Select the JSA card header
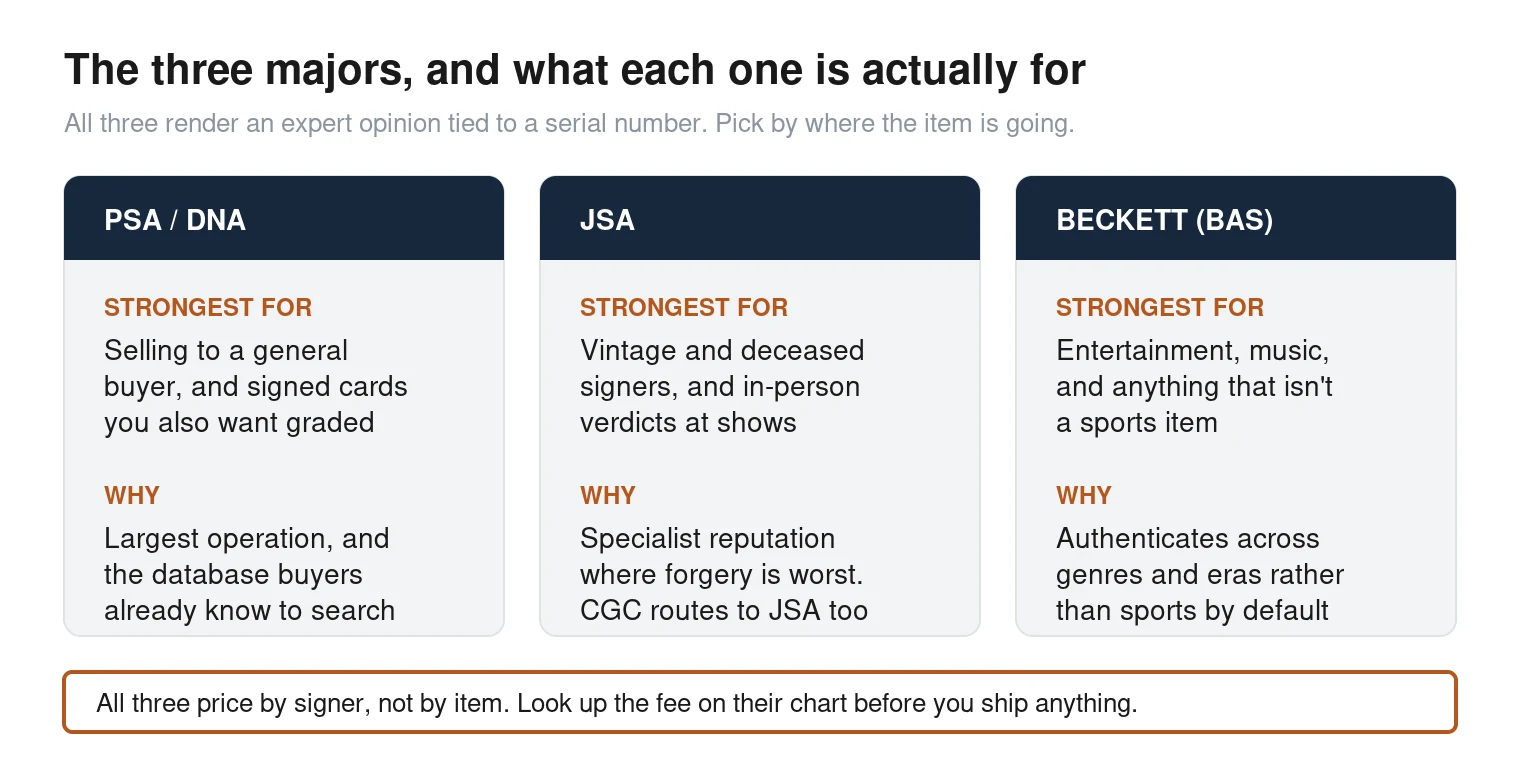This screenshot has width=1520, height=760. (760, 219)
